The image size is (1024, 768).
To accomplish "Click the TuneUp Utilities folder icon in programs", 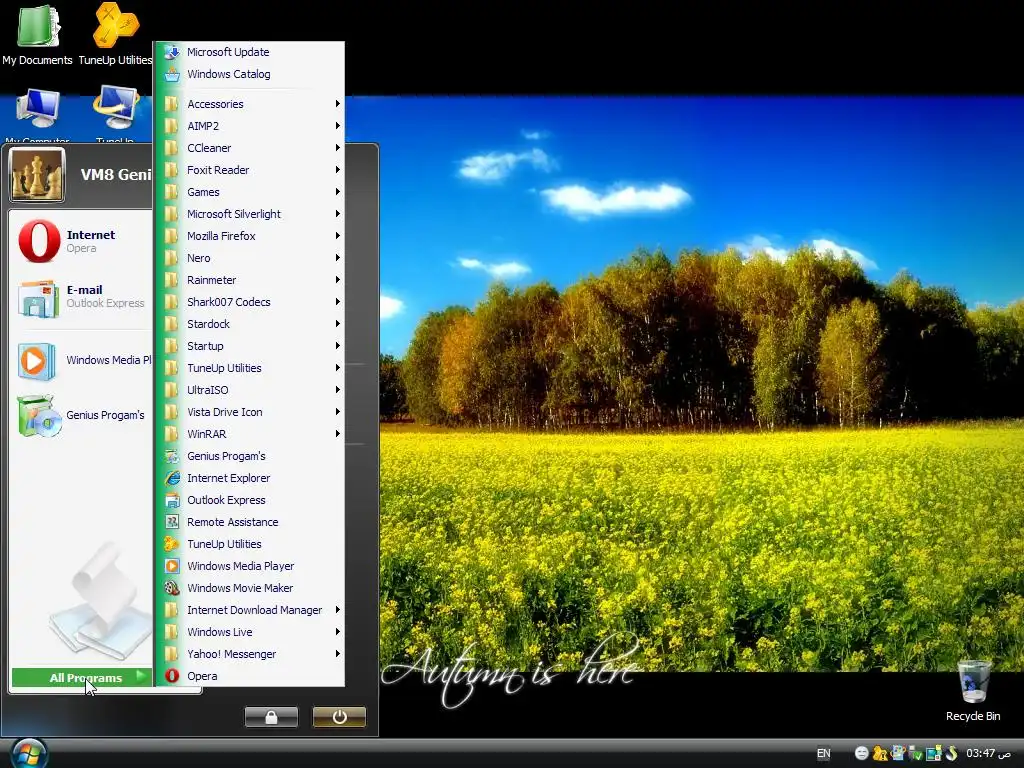I will tap(172, 368).
